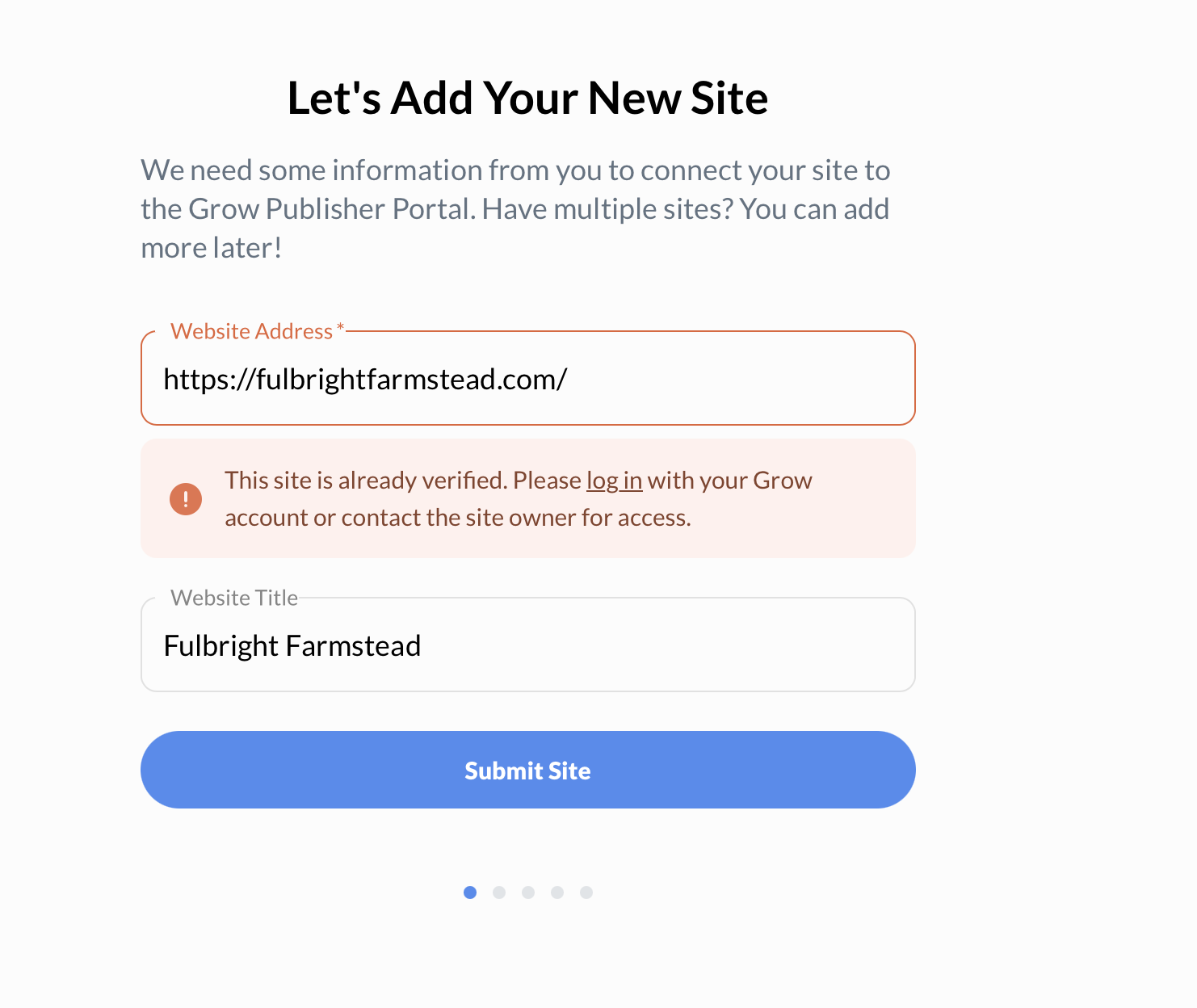Select the second step indicator dot
1197x1008 pixels.
[499, 892]
